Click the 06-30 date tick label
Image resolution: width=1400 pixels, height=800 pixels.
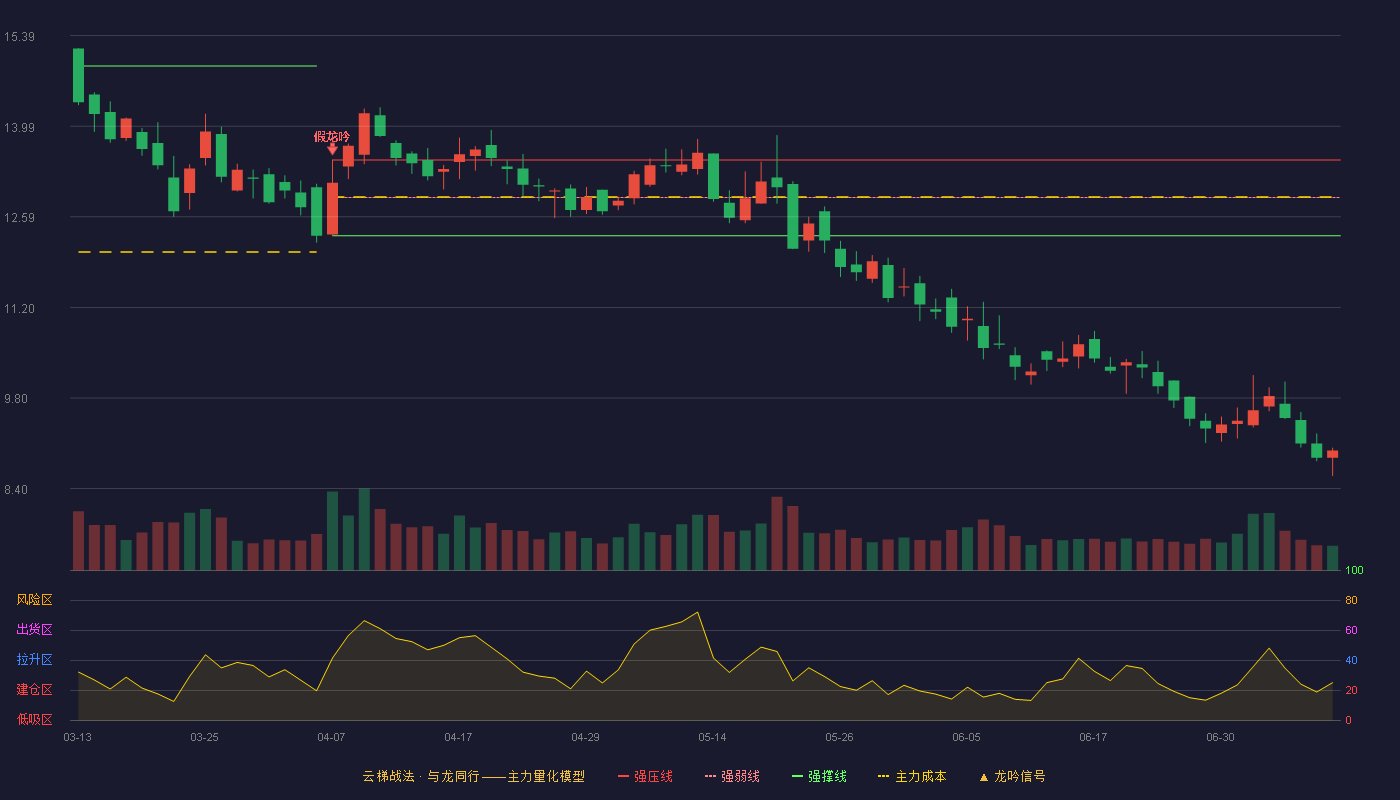1220,737
